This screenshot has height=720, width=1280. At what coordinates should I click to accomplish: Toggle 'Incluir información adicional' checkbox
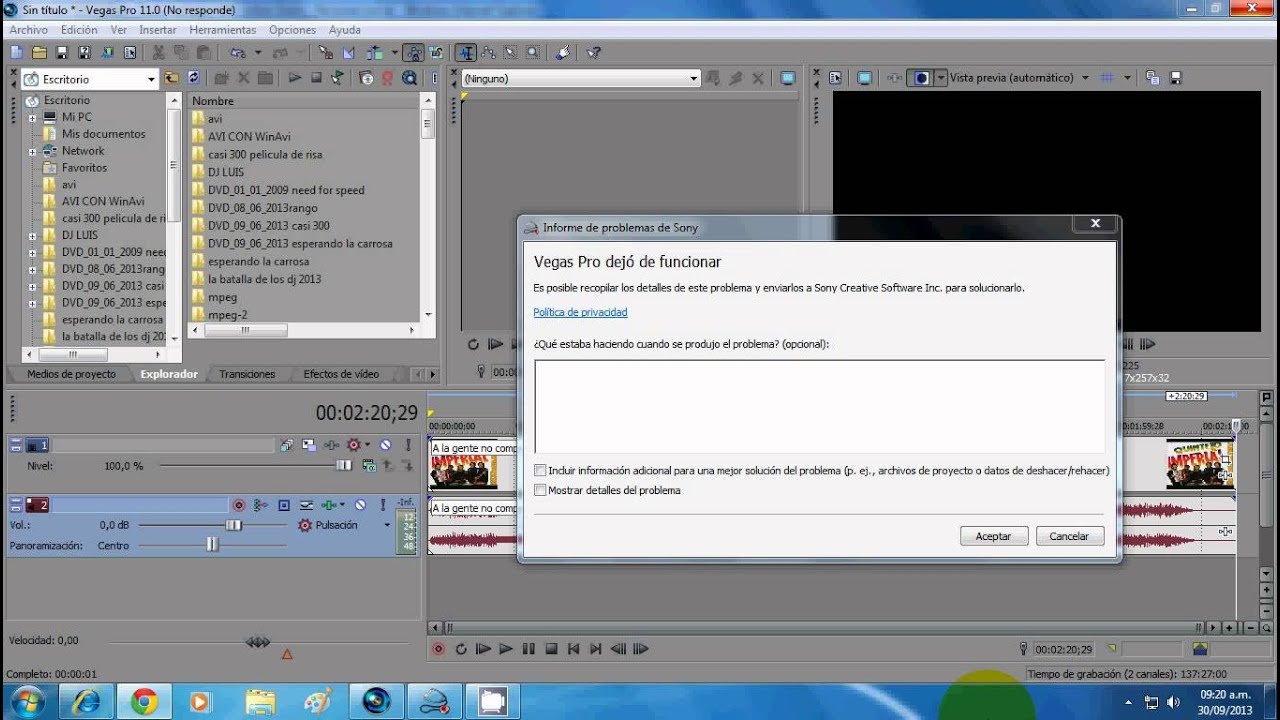click(541, 470)
